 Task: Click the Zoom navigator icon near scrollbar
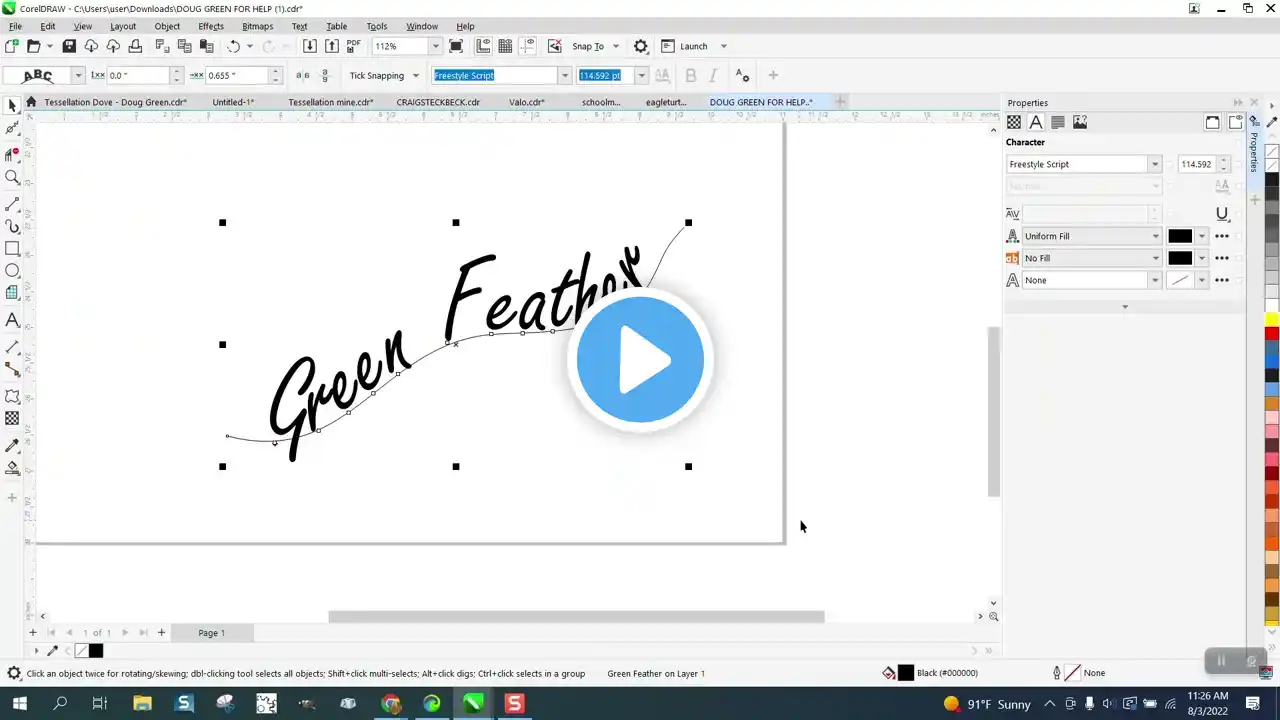(x=993, y=617)
